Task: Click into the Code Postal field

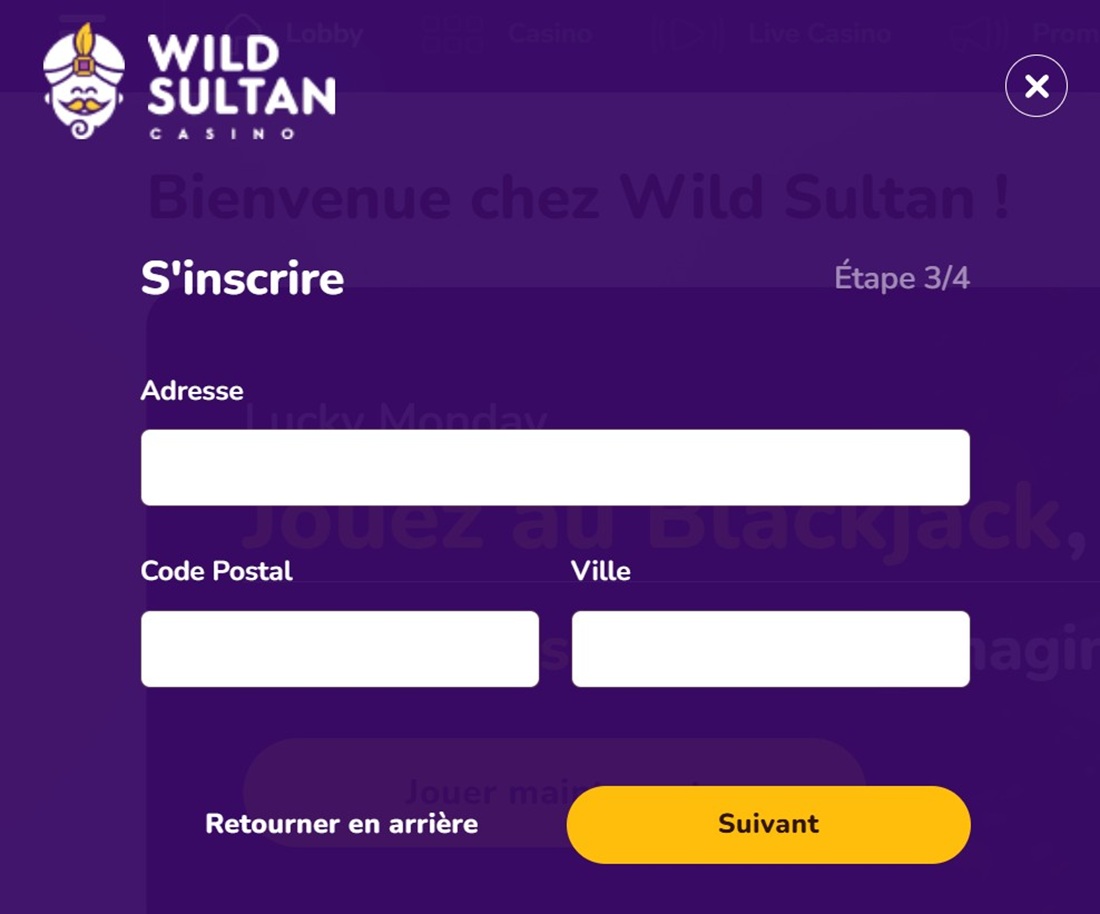Action: click(x=340, y=649)
